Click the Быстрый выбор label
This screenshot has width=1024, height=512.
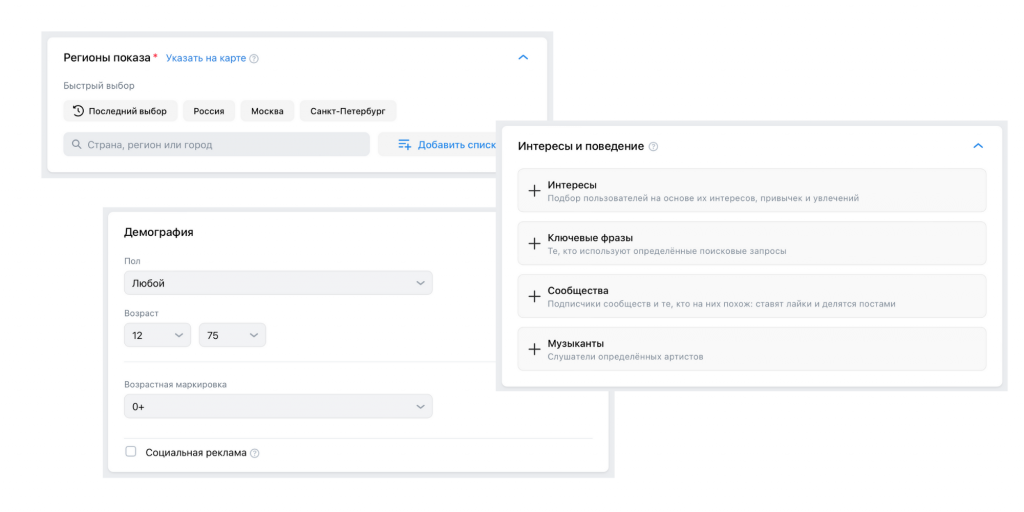coord(99,86)
